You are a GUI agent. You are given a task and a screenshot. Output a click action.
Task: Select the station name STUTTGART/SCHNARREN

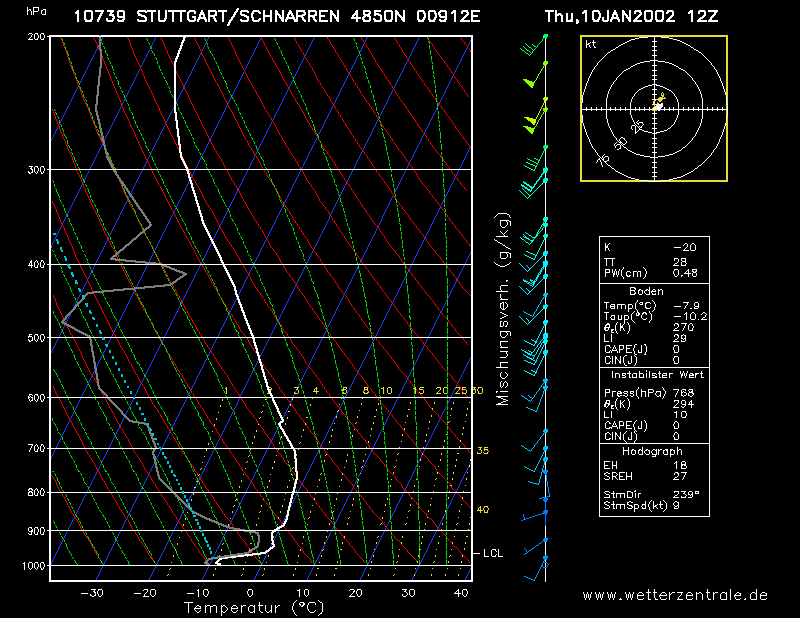coord(238,16)
